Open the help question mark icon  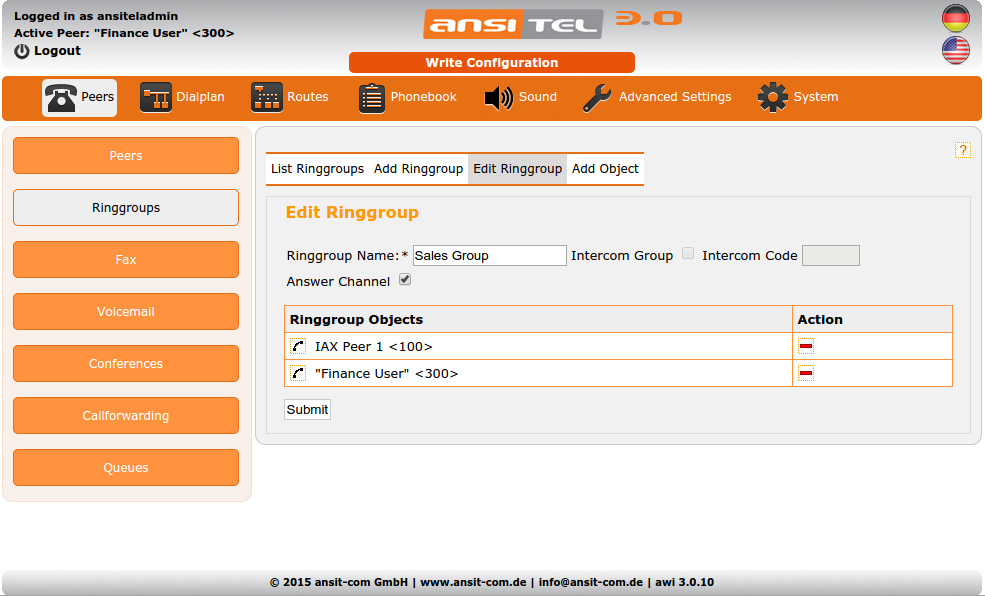(x=963, y=150)
